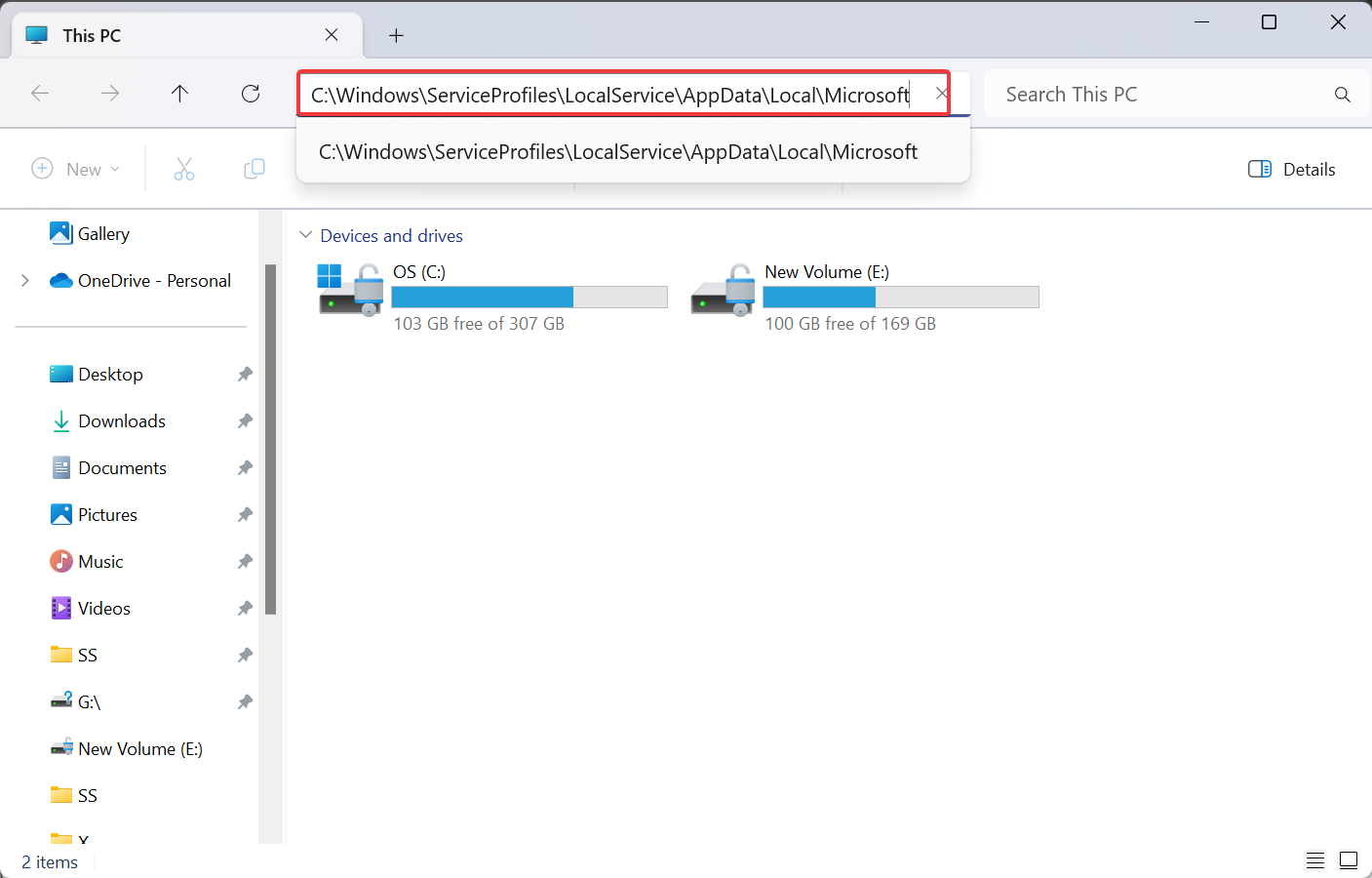
Task: Open the New item dropdown
Action: coord(76,169)
